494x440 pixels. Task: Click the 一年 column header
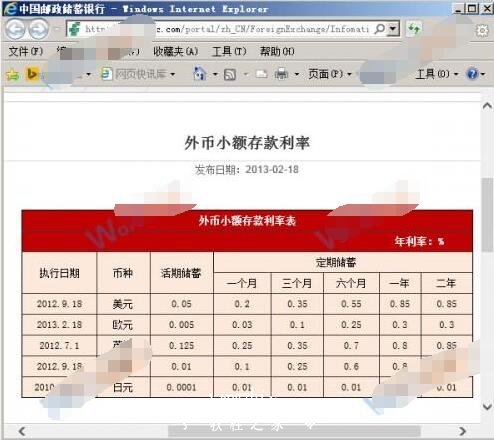(x=400, y=283)
